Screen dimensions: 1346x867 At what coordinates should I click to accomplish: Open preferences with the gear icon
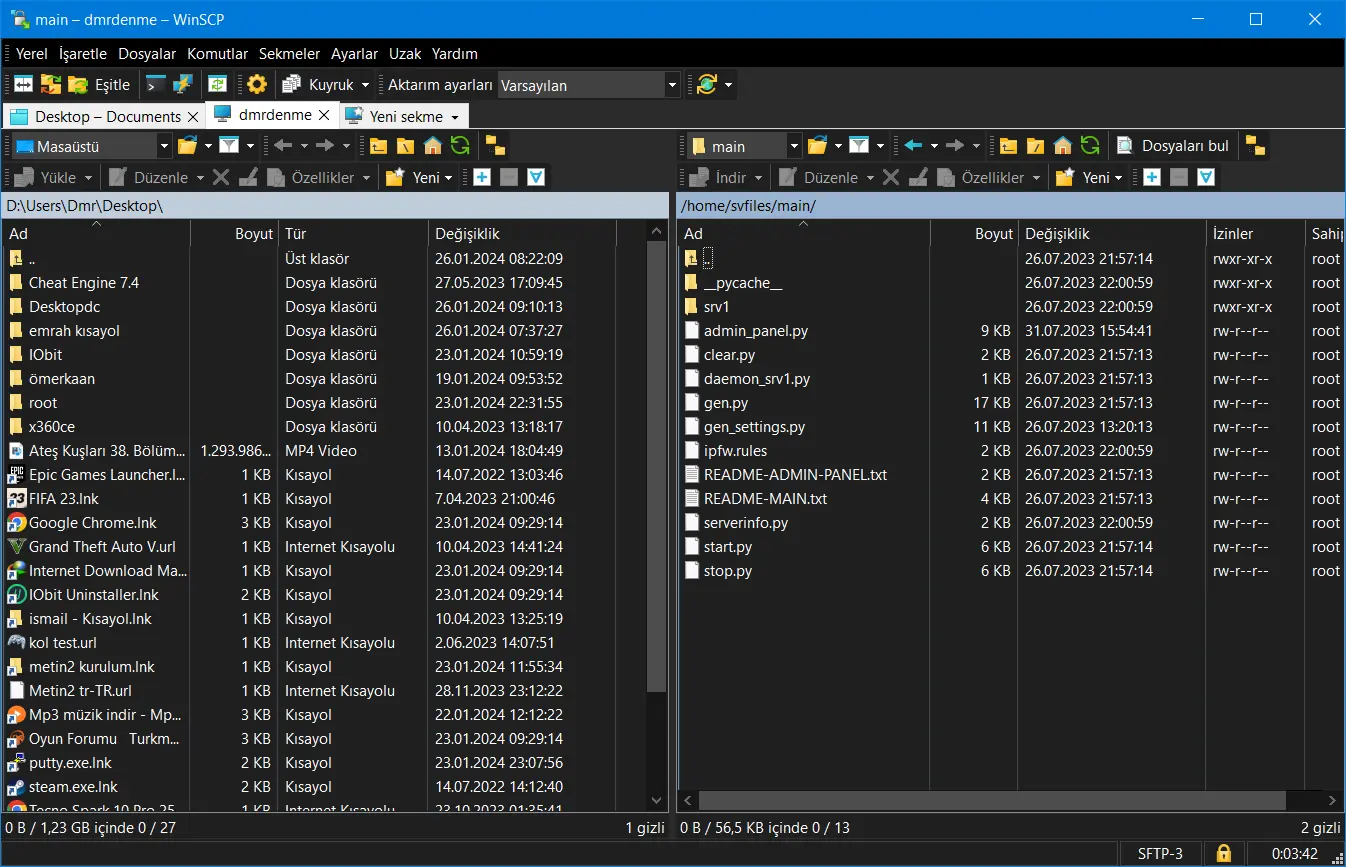257,85
